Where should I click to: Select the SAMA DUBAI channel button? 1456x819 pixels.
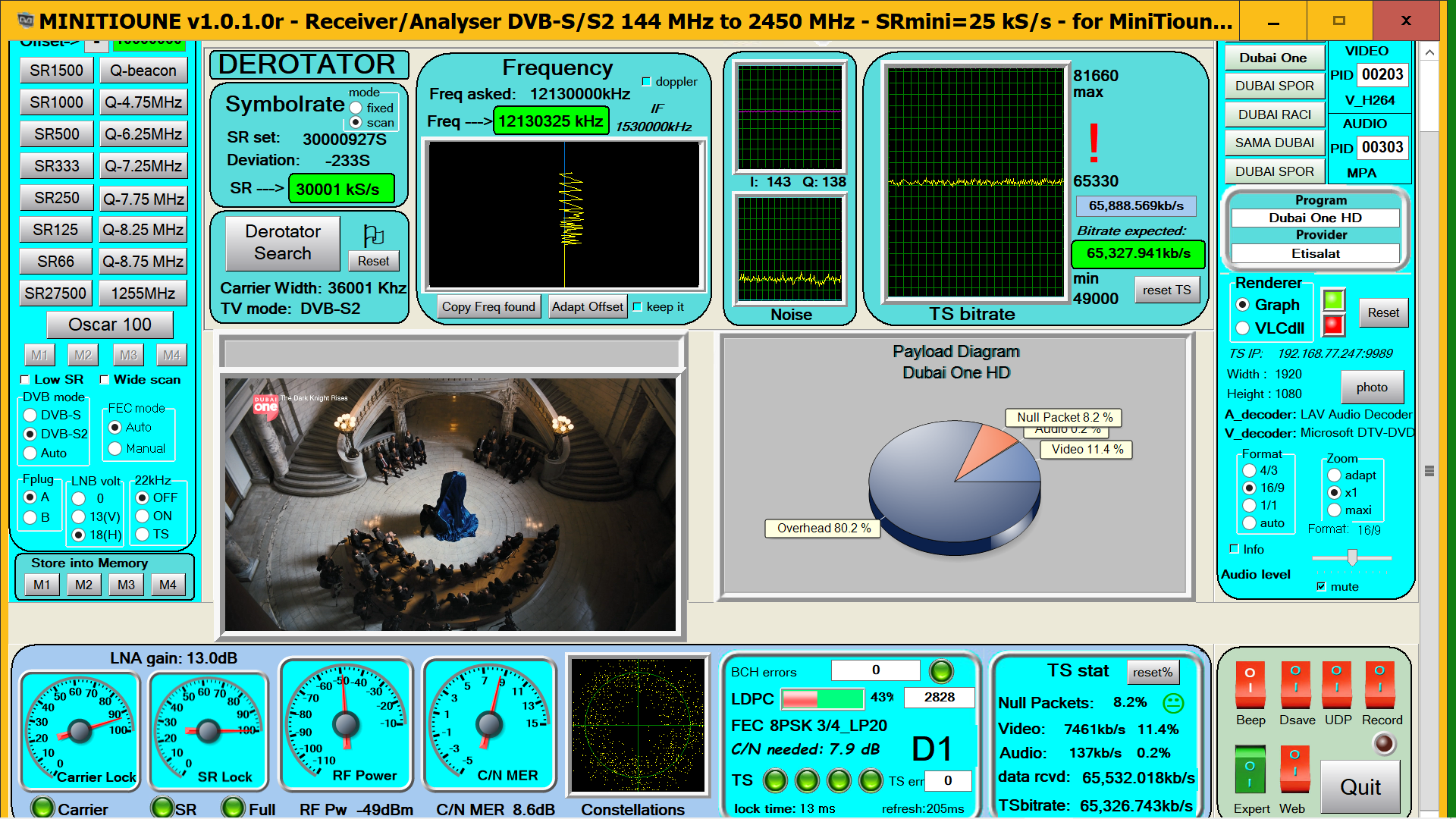pyautogui.click(x=1274, y=143)
